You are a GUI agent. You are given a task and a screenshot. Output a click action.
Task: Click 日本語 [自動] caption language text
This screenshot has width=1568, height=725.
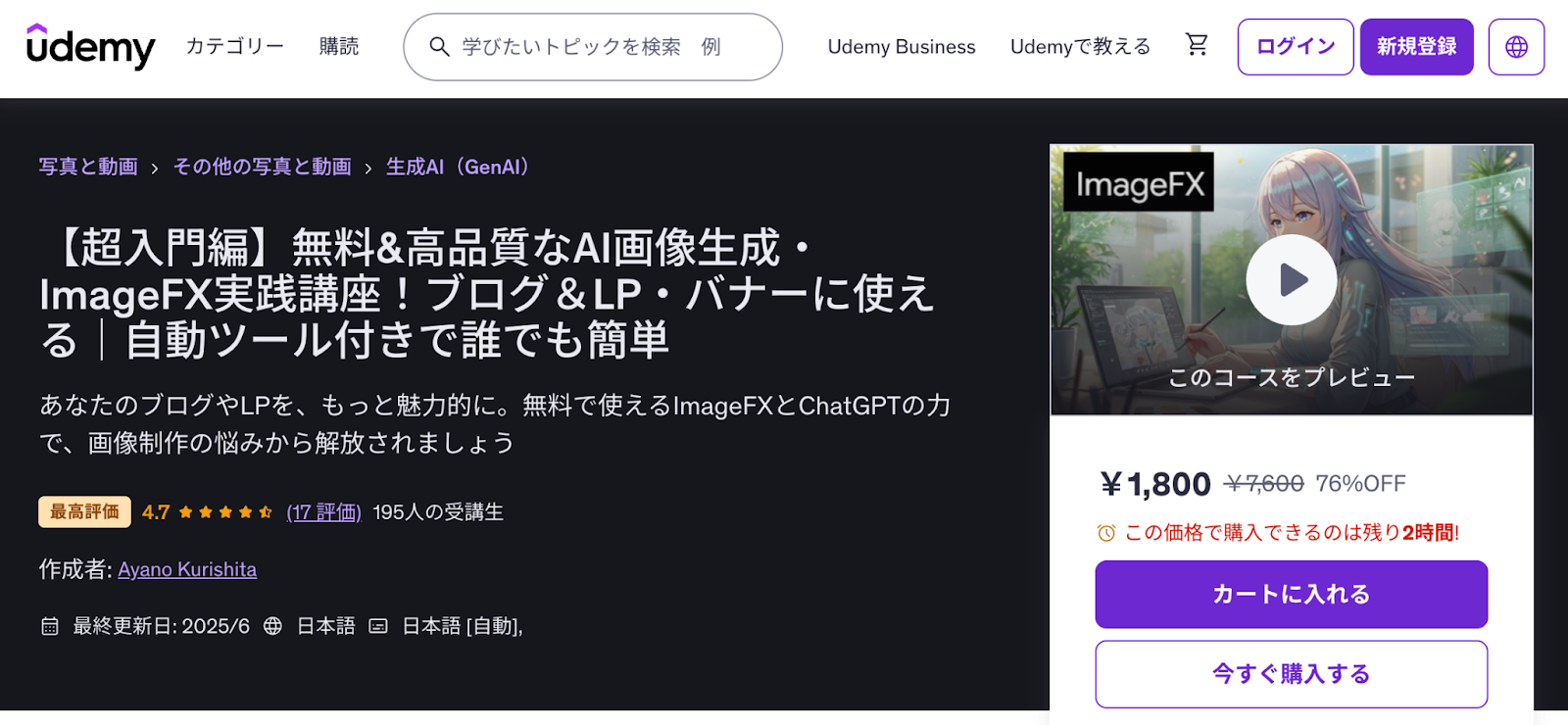[463, 626]
